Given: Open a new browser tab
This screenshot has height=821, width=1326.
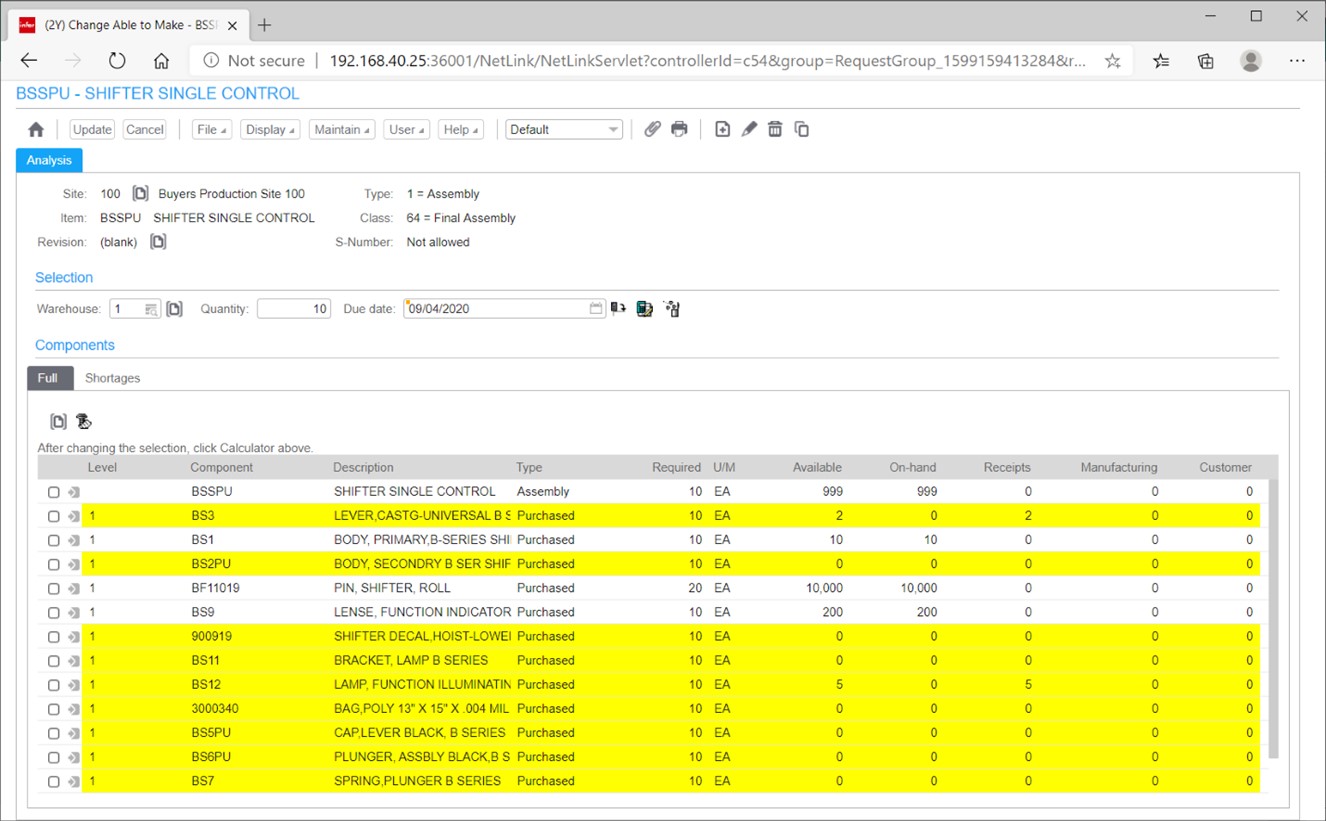Looking at the screenshot, I should click(265, 25).
